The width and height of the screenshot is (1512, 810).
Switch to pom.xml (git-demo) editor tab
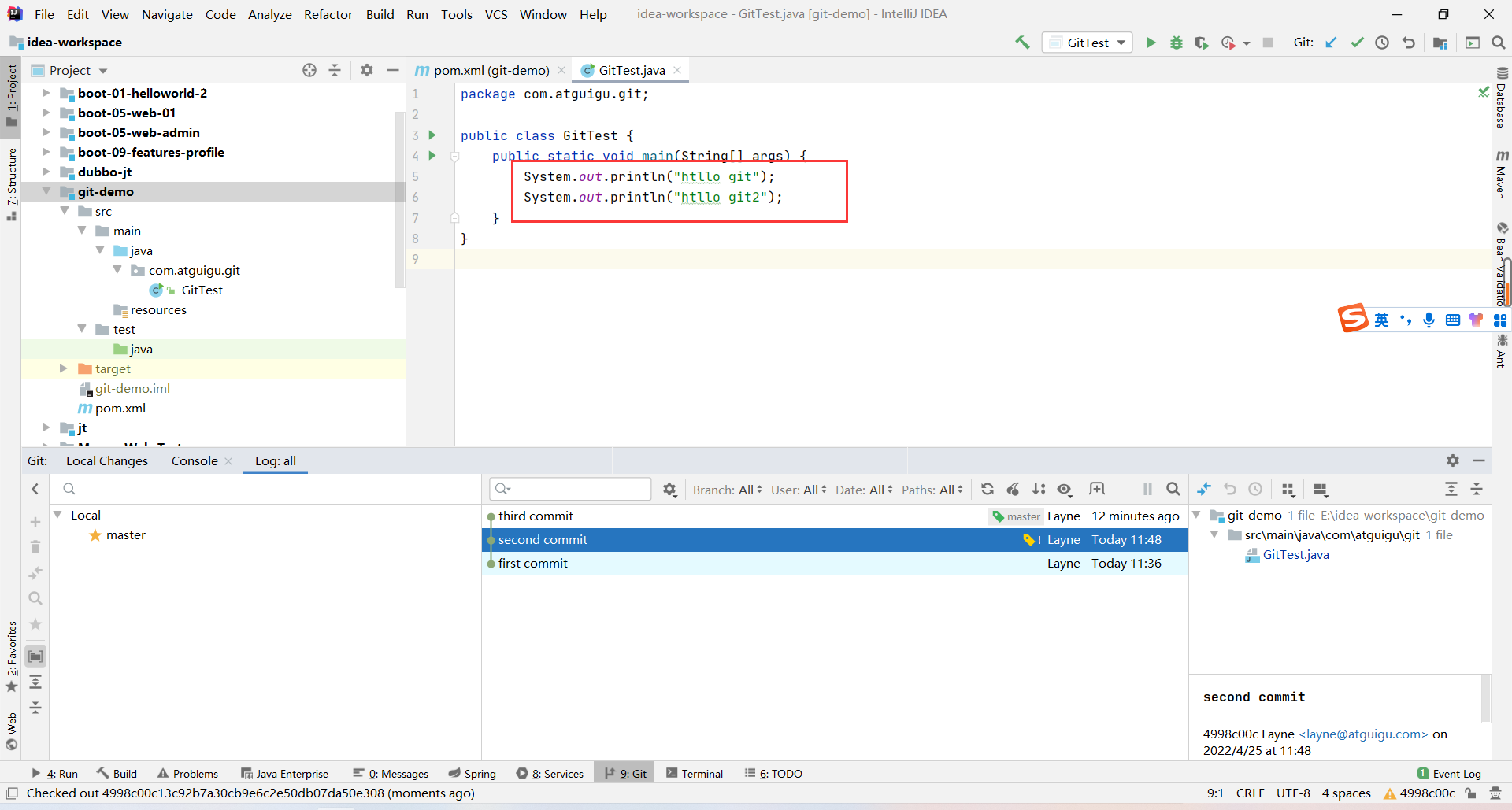pos(491,70)
